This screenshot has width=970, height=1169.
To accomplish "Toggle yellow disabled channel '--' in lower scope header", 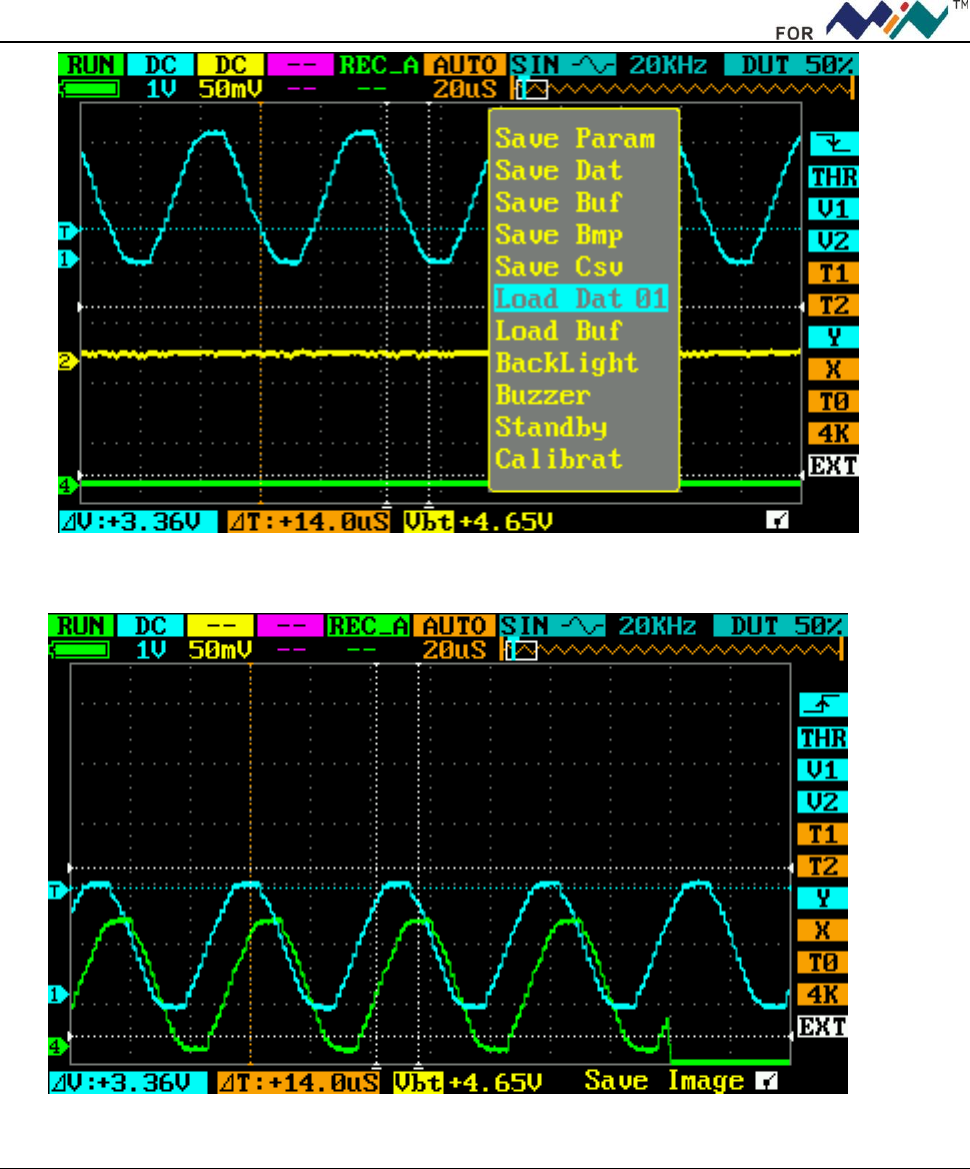I will [221, 626].
